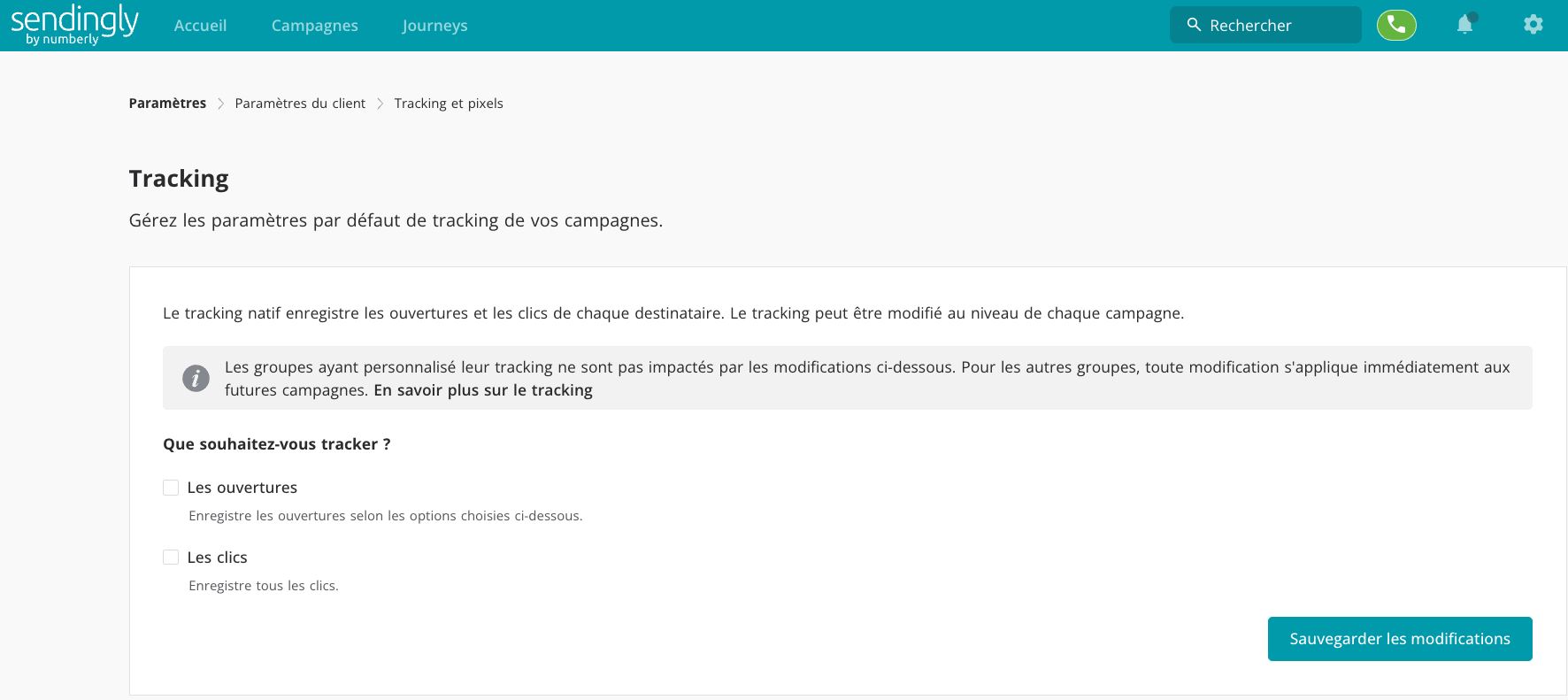Click the green phone call icon
The image size is (1568, 700).
(x=1396, y=25)
